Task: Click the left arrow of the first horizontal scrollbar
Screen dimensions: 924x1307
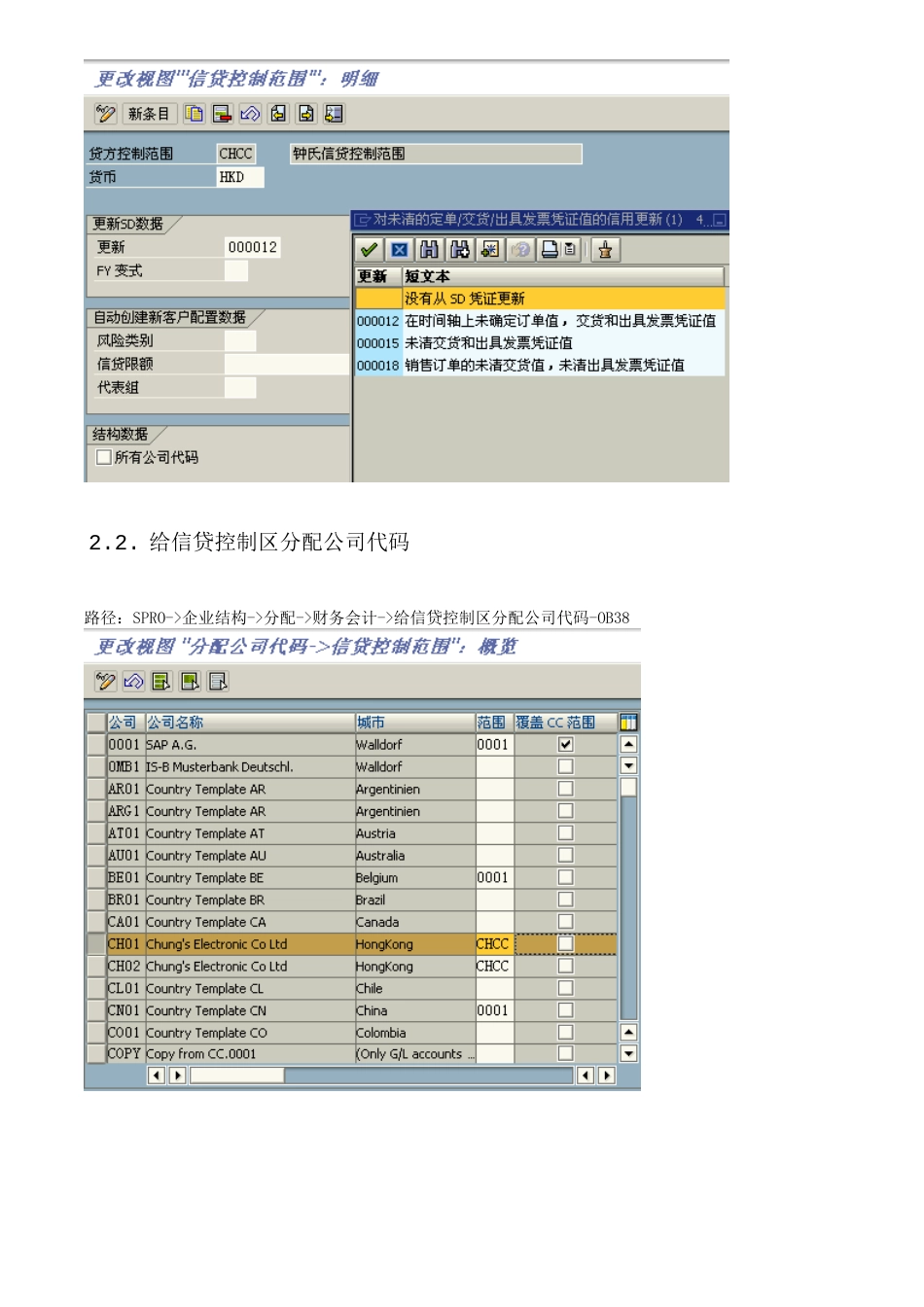Action: click(156, 1076)
